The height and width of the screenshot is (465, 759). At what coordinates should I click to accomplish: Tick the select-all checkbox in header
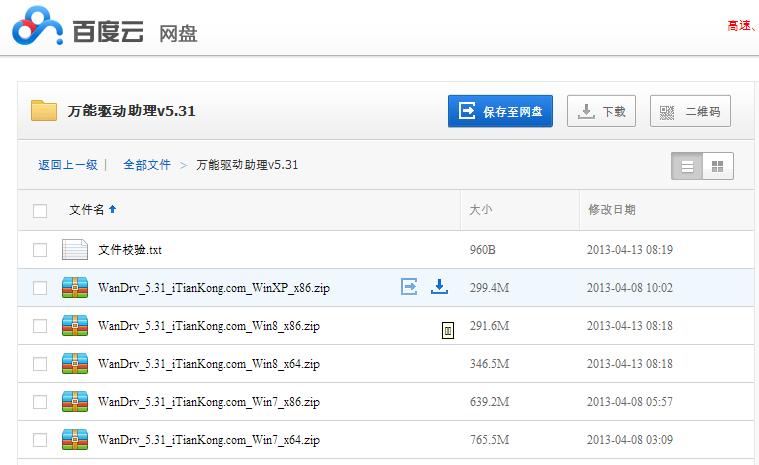(x=40, y=211)
